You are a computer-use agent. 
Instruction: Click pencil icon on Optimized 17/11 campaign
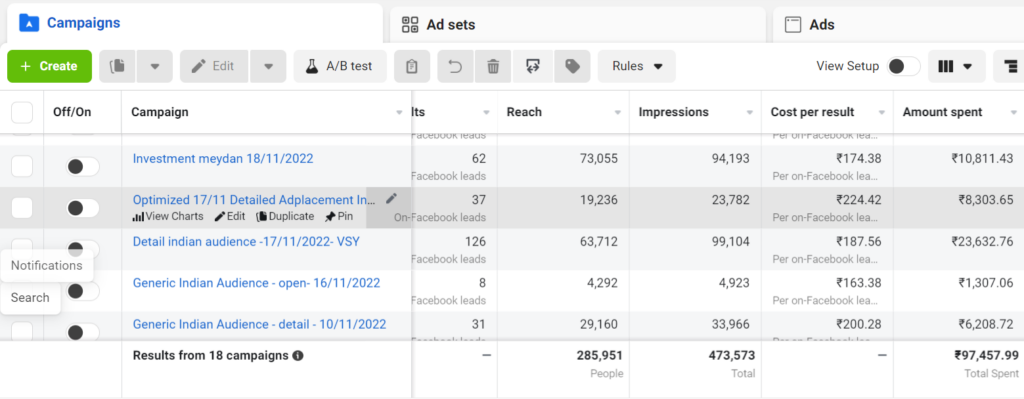(391, 199)
